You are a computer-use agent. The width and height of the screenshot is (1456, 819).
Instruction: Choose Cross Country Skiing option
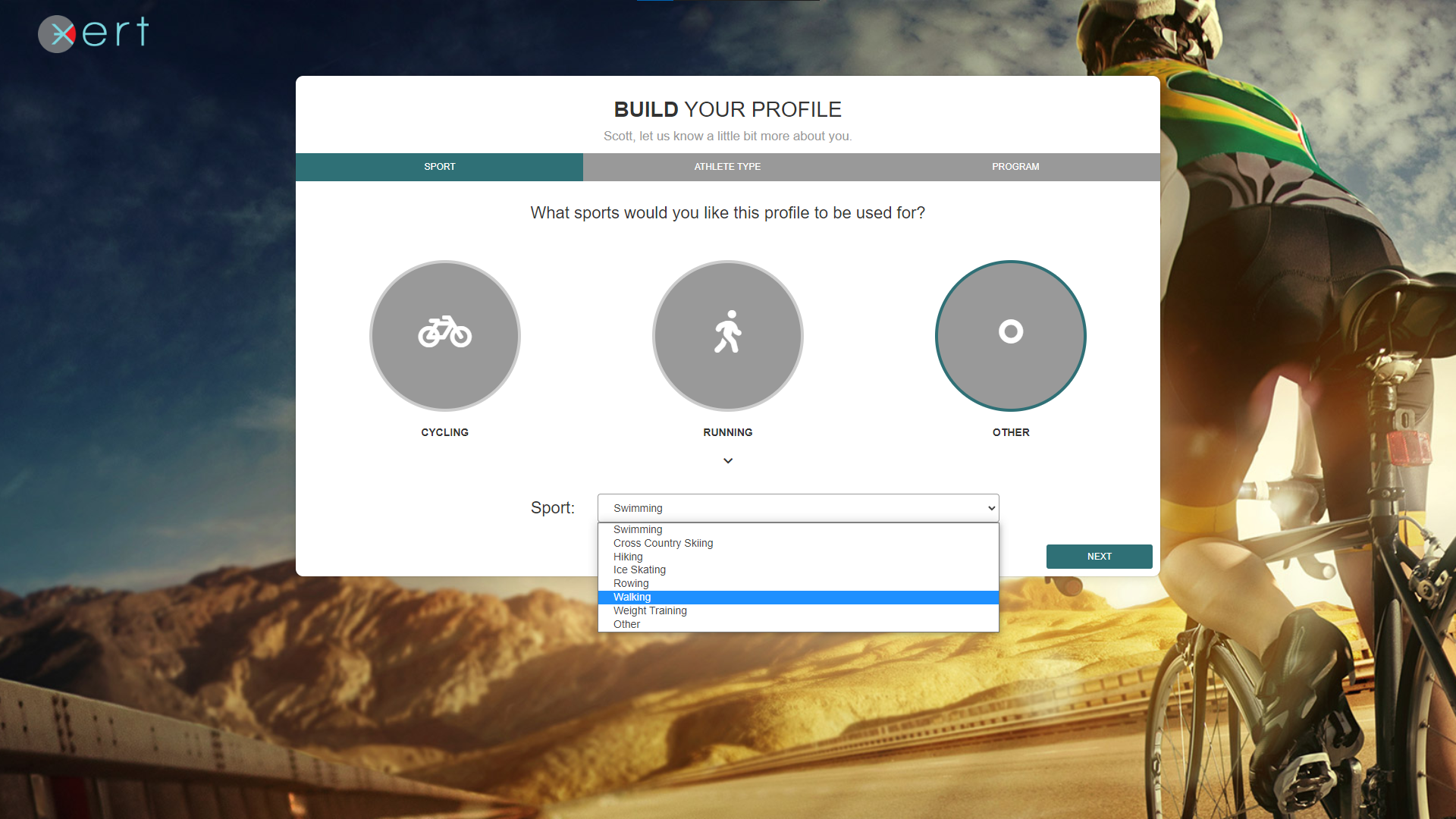click(663, 543)
